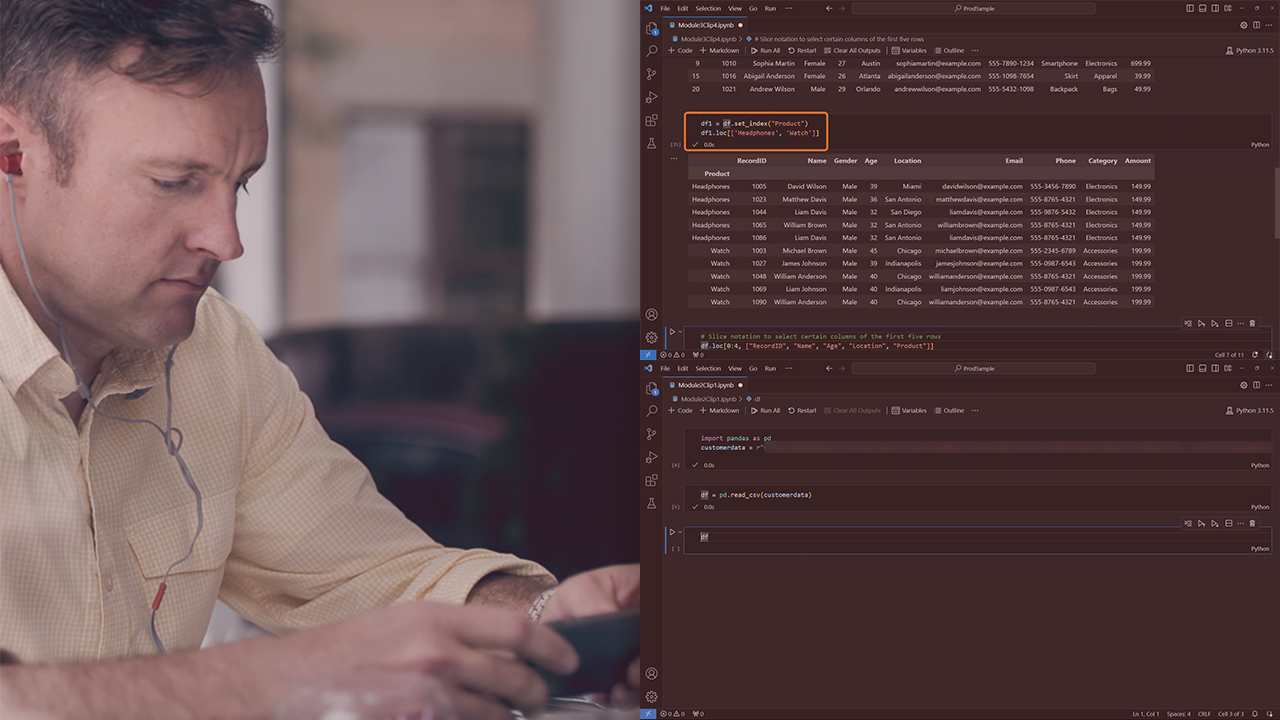Screen dimensions: 1280x720
Task: Open Search view in Module3Clip4 window
Action: [651, 51]
